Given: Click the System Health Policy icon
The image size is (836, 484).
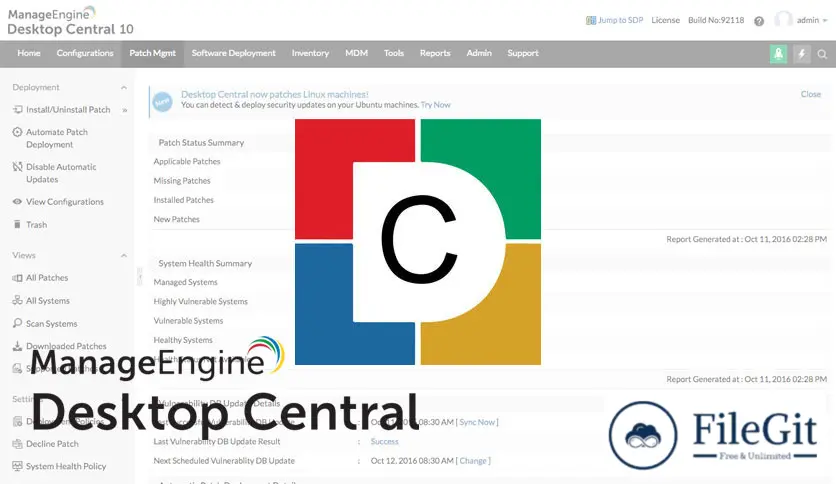Looking at the screenshot, I should point(17,466).
